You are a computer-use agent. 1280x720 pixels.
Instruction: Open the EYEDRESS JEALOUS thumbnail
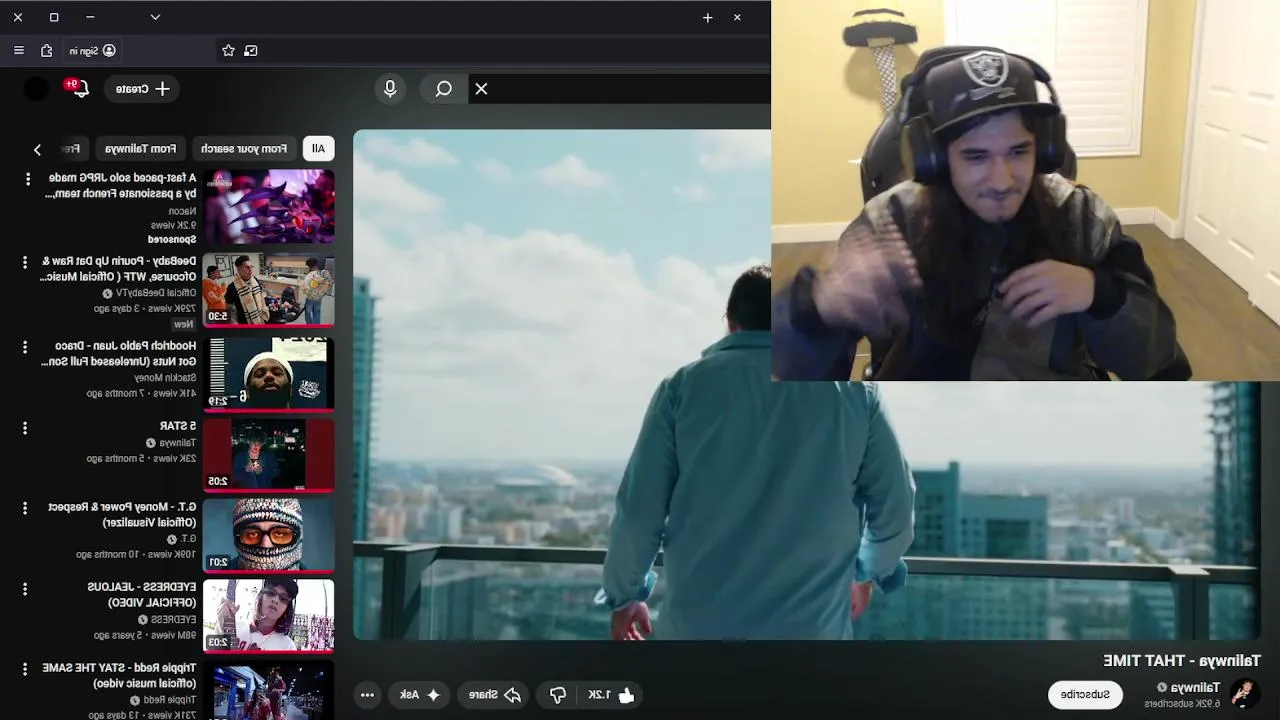[x=269, y=616]
